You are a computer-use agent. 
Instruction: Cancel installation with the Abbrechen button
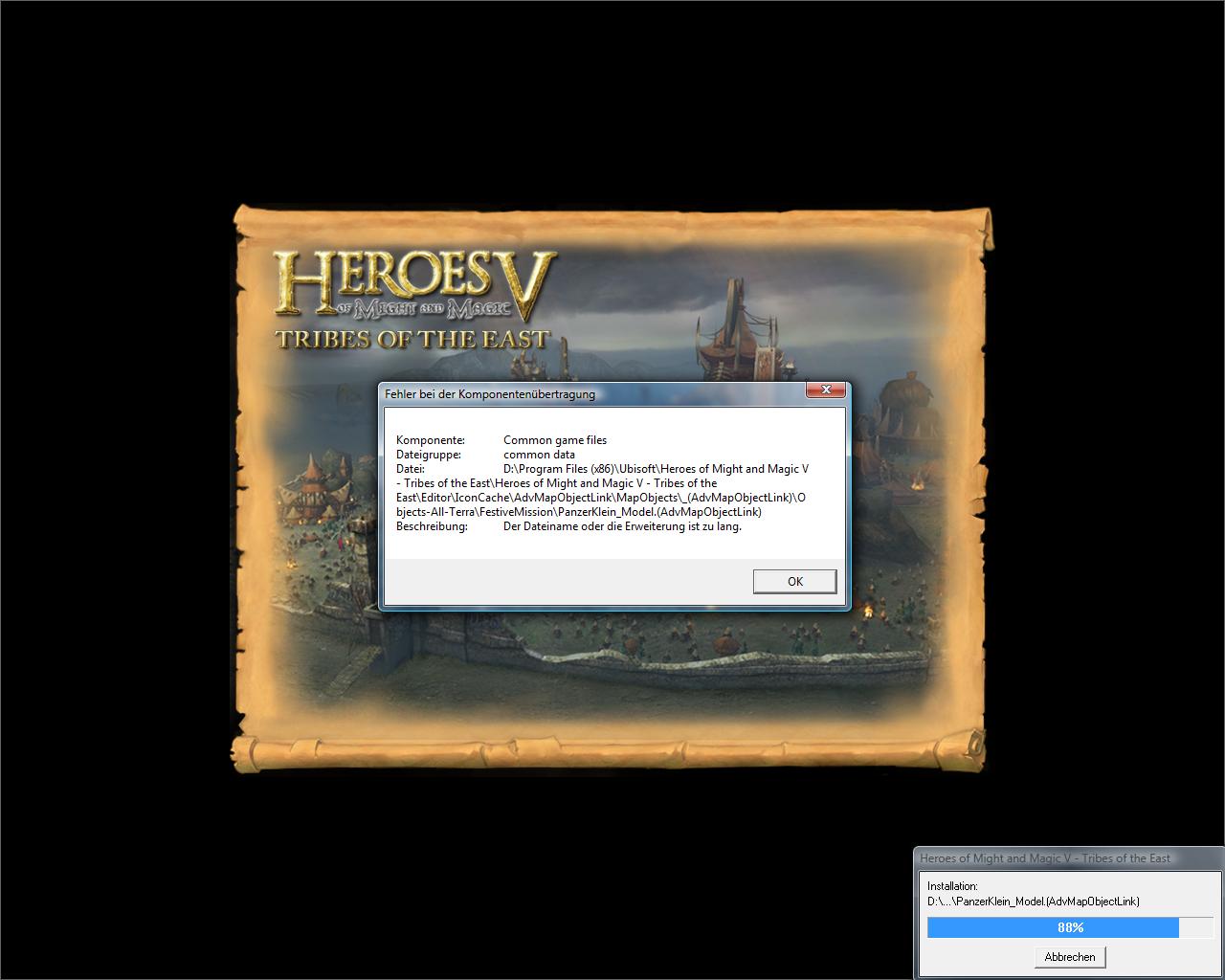click(x=1070, y=957)
